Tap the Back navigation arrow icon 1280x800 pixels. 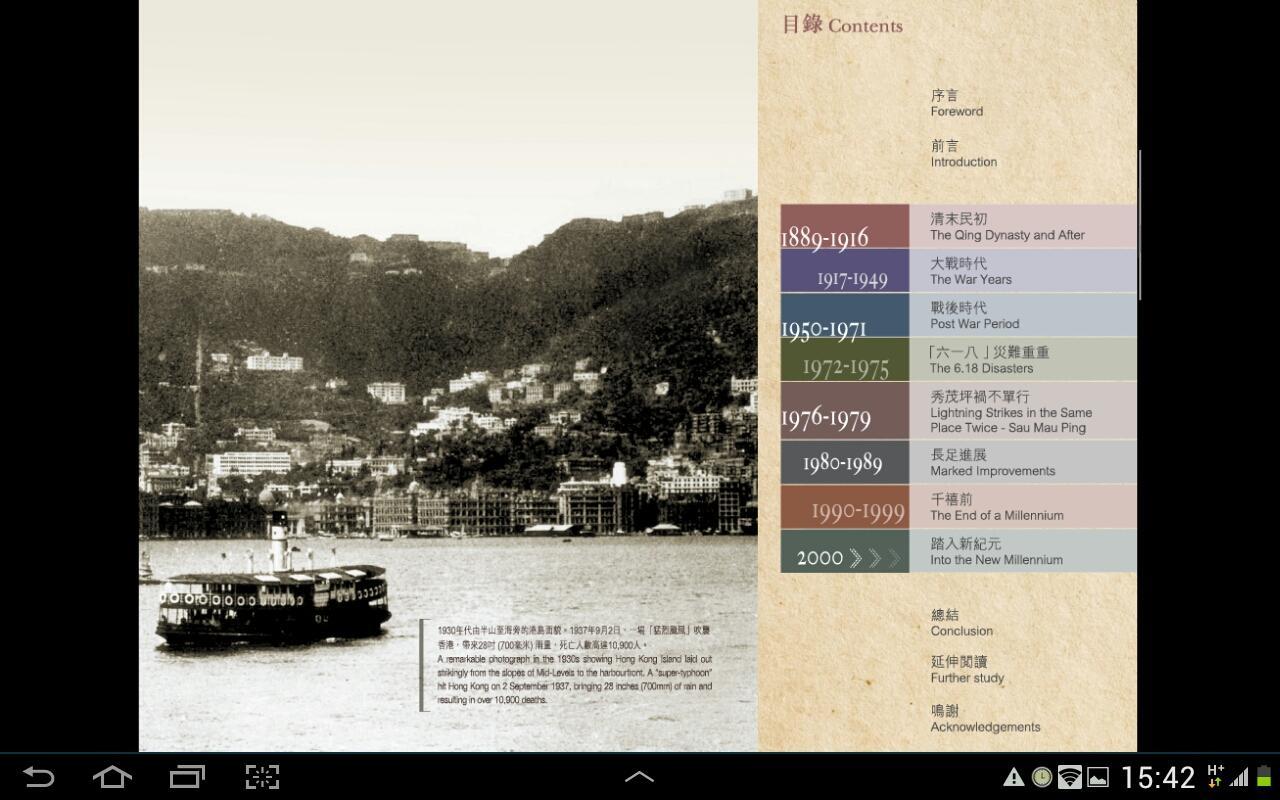[39, 775]
